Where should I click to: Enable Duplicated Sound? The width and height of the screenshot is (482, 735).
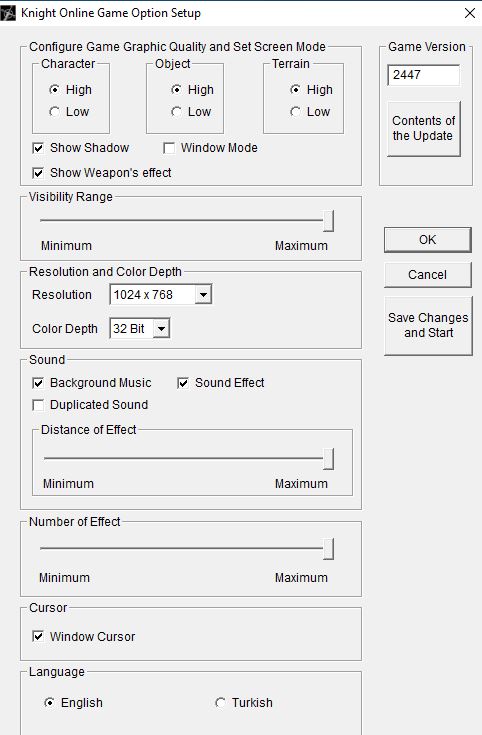pyautogui.click(x=38, y=405)
